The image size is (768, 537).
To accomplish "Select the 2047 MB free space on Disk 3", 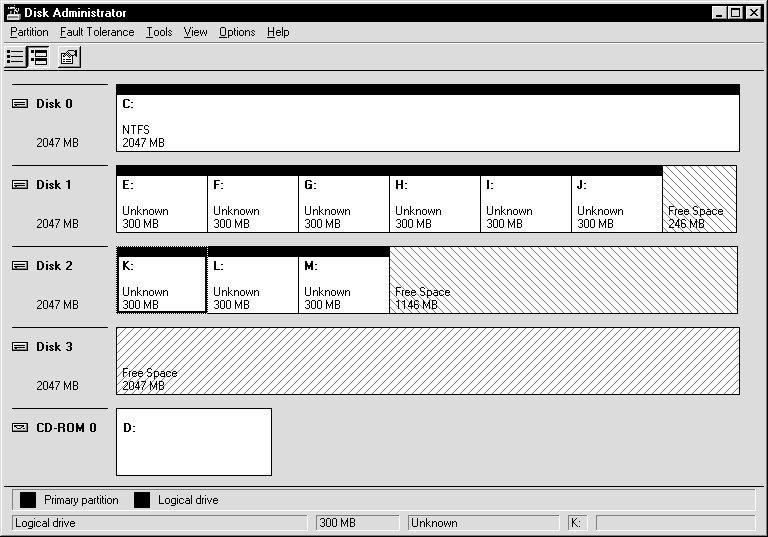I will pyautogui.click(x=428, y=361).
